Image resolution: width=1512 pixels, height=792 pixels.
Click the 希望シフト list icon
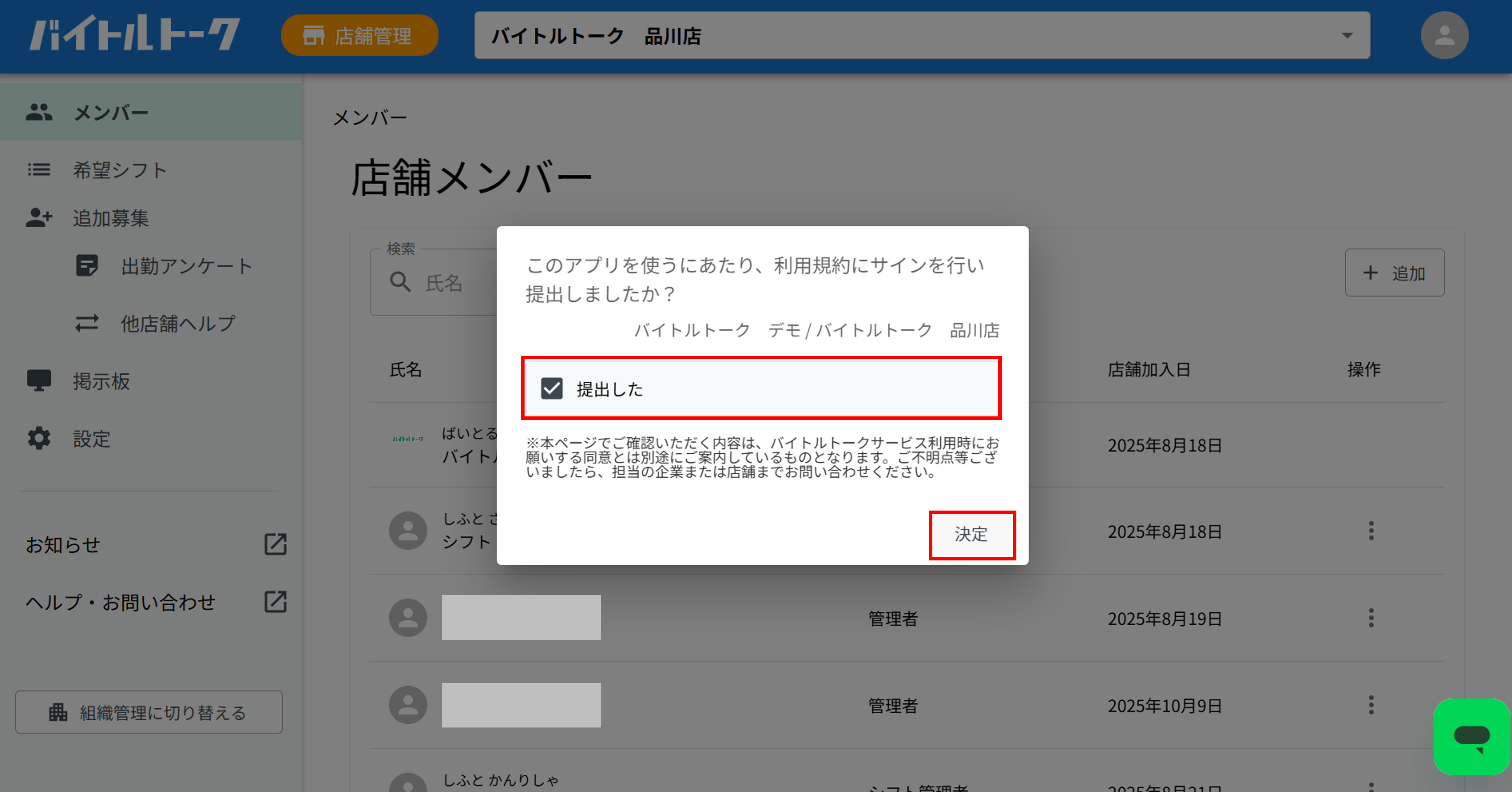[39, 170]
